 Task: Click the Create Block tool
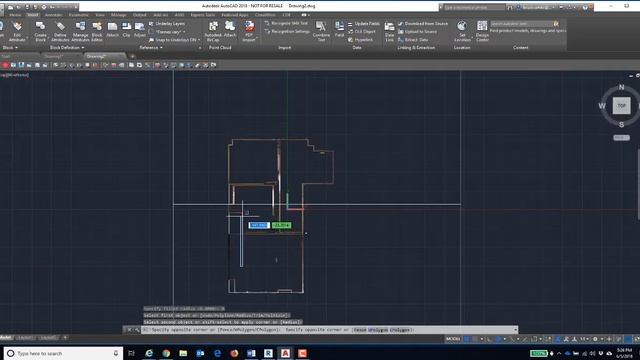point(40,31)
